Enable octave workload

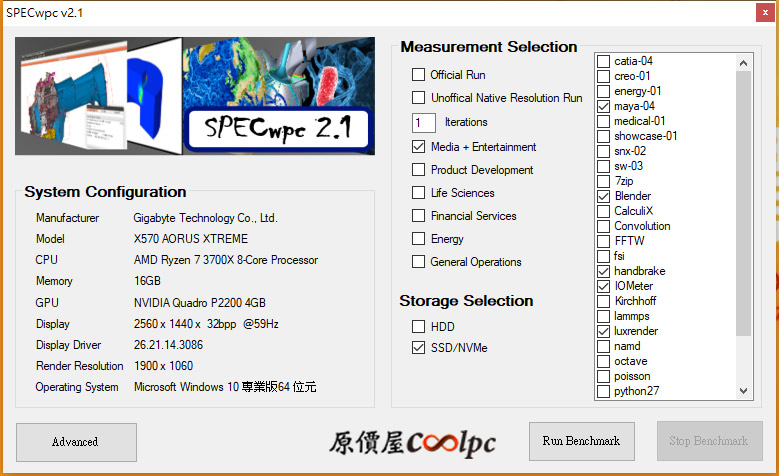point(603,361)
